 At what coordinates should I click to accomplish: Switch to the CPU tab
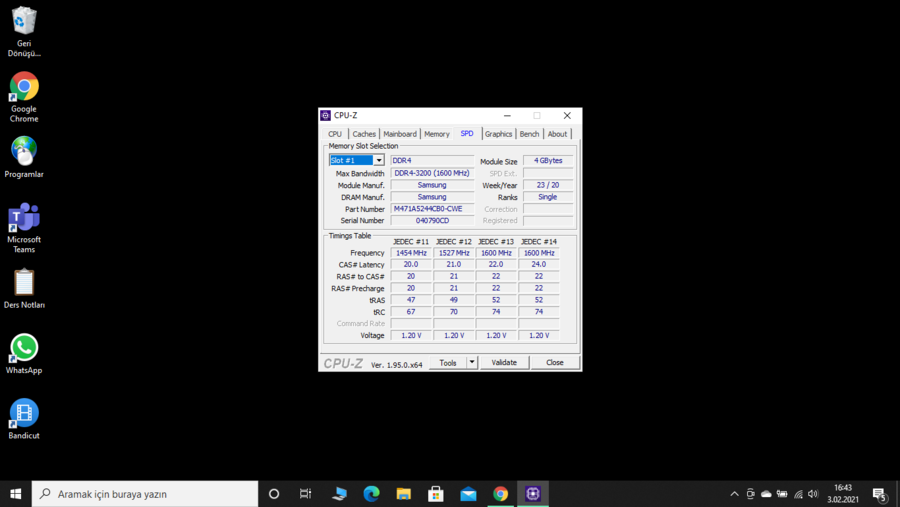point(335,134)
